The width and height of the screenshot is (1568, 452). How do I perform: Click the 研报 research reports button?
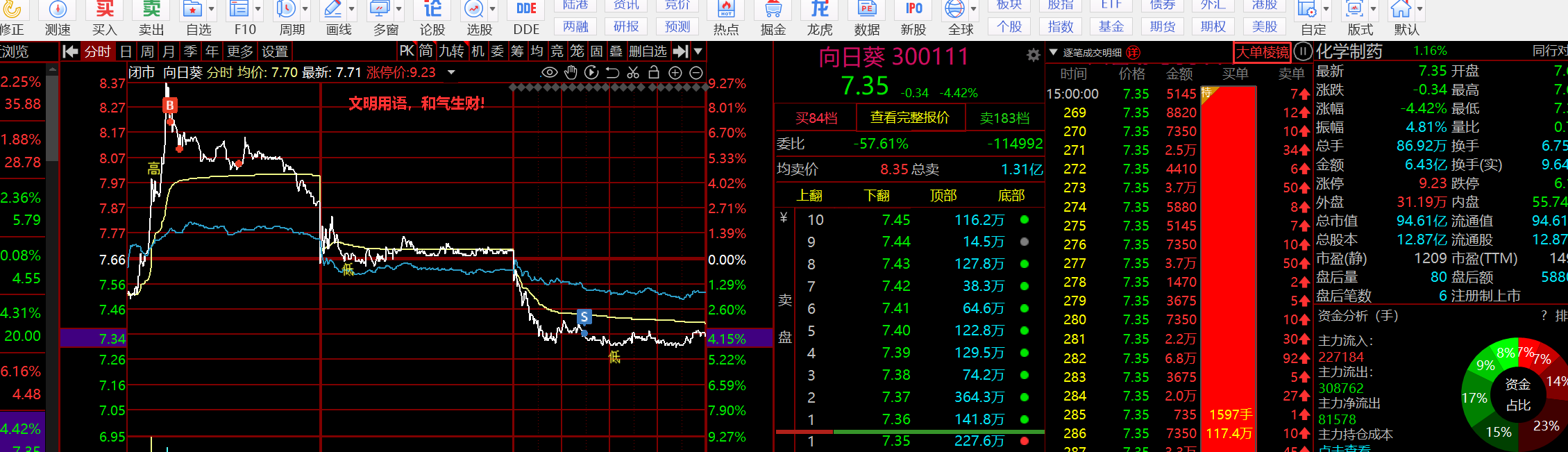[x=627, y=26]
